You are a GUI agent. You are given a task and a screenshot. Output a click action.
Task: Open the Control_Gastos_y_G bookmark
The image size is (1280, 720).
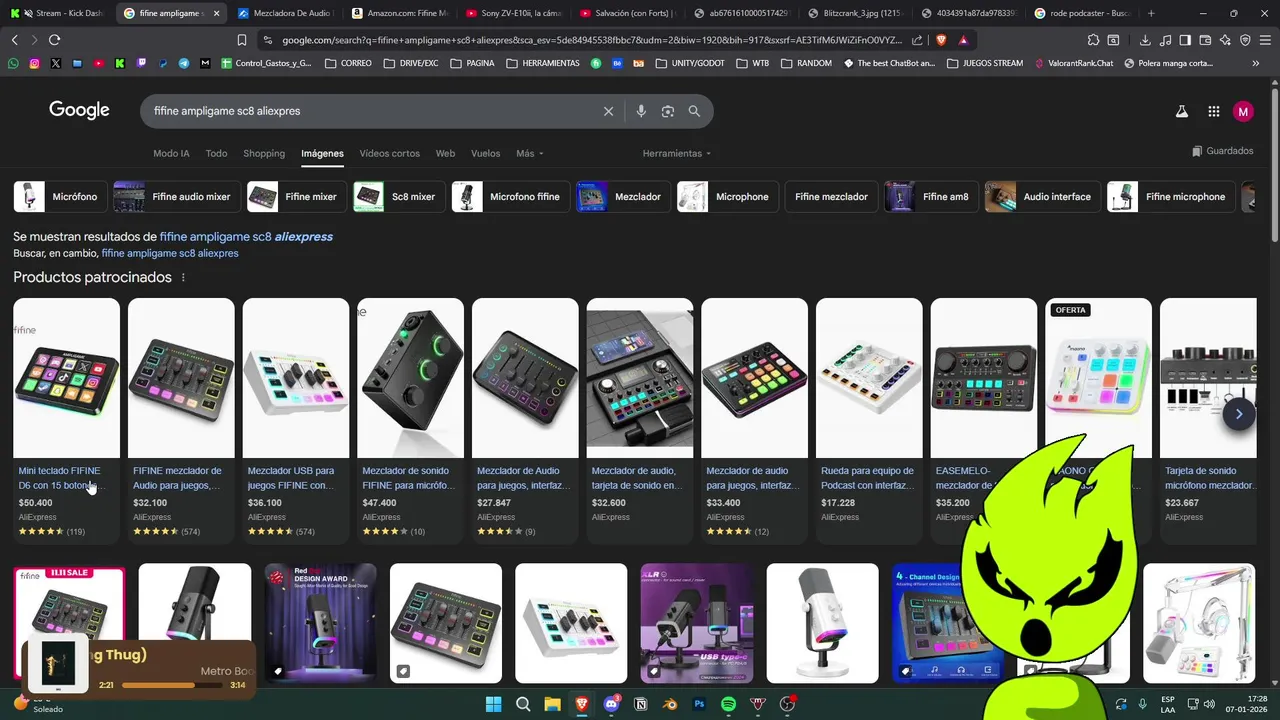pos(266,63)
